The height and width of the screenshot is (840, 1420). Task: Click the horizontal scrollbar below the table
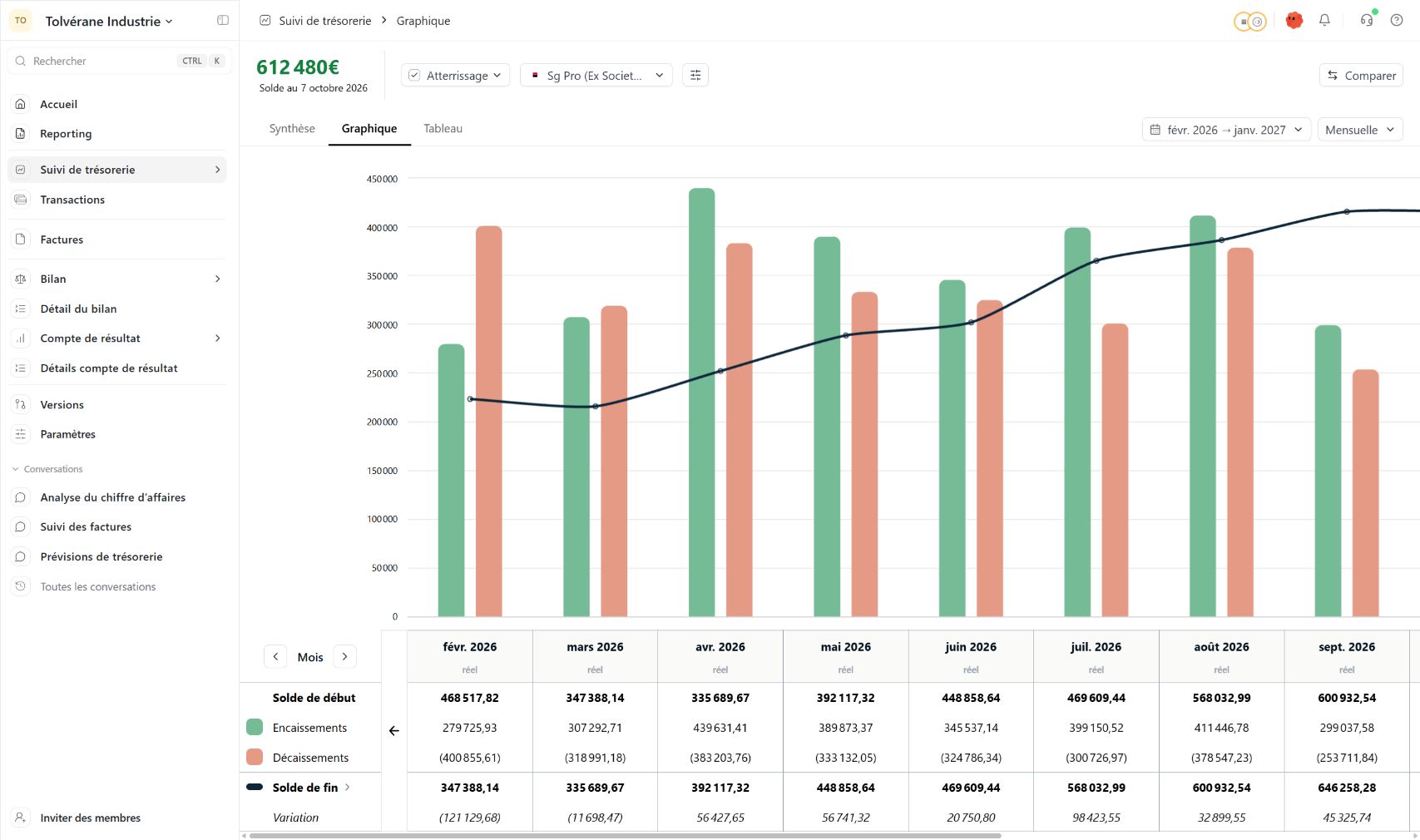point(625,836)
